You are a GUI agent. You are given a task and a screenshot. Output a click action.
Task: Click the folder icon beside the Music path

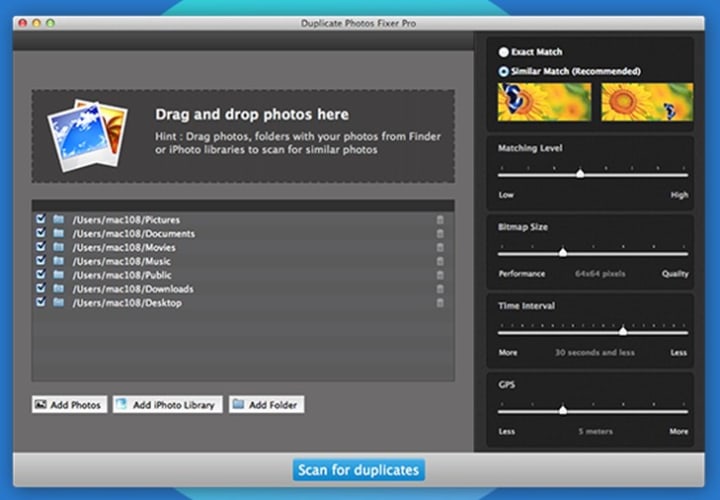58,260
